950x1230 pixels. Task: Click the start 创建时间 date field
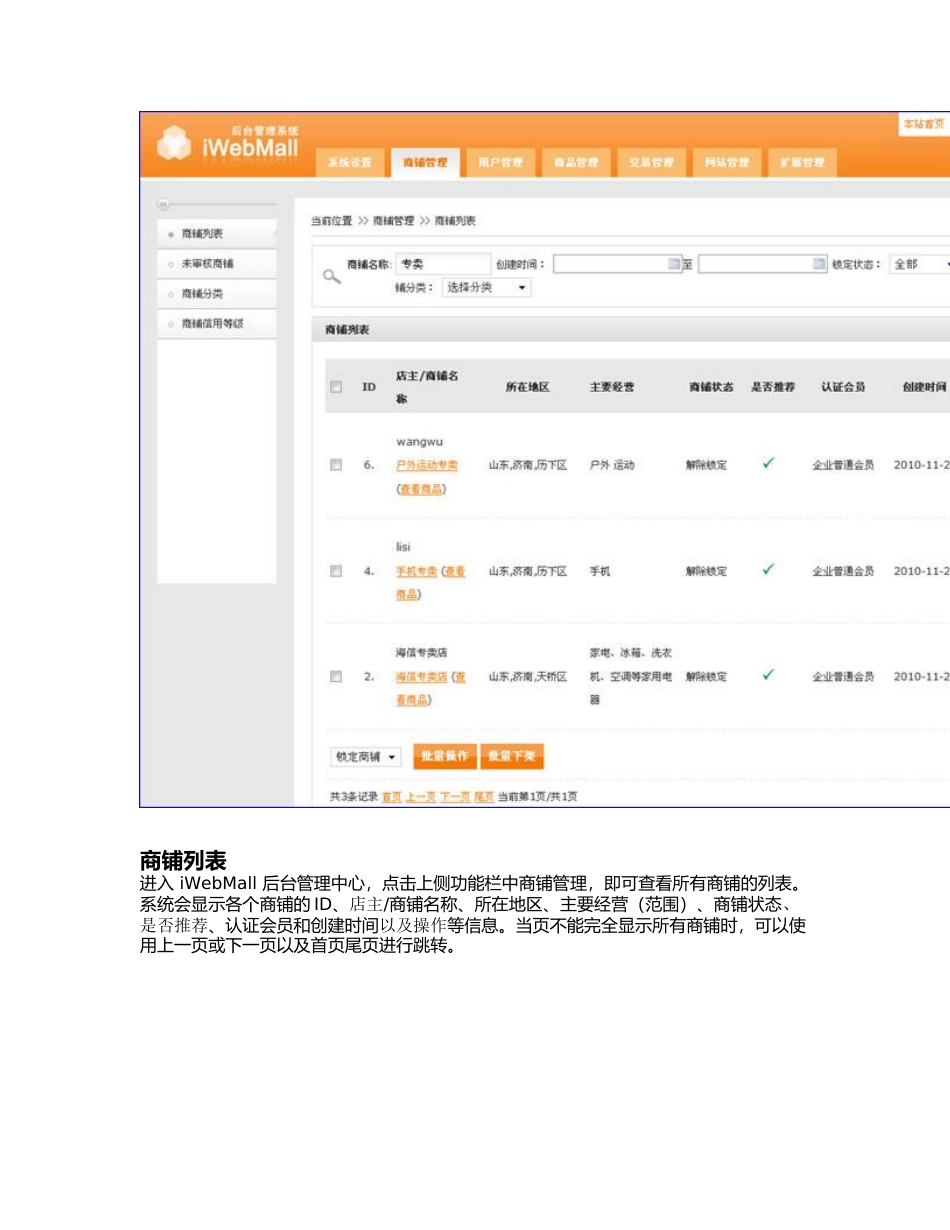point(617,264)
